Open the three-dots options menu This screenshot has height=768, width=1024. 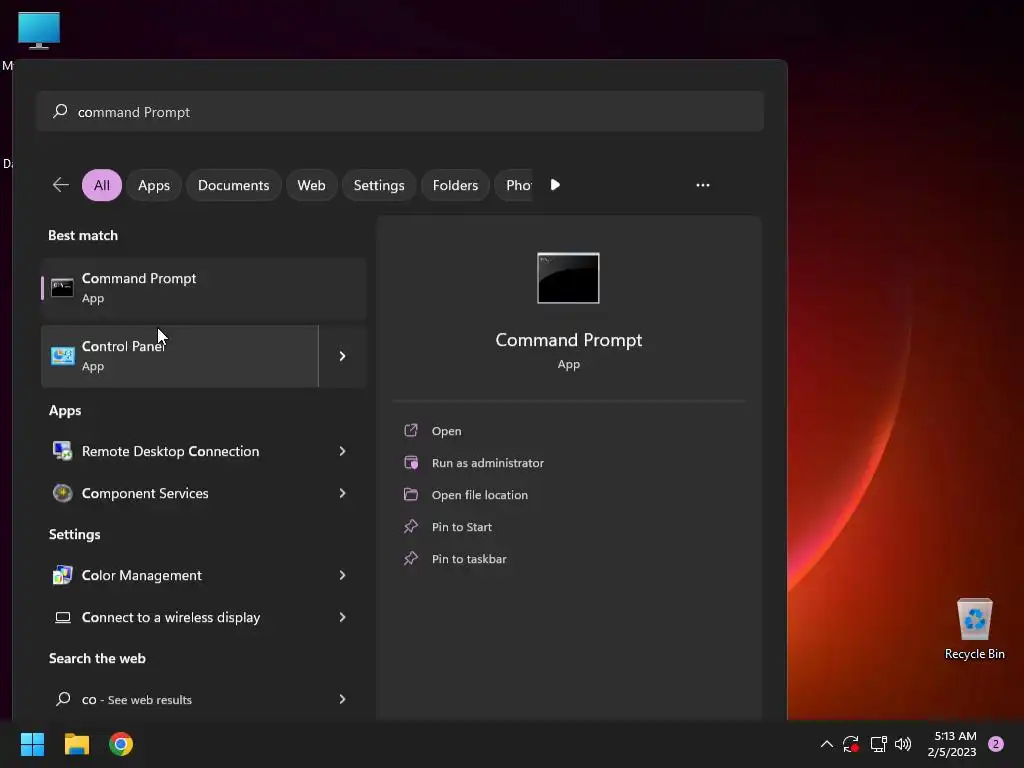click(703, 185)
